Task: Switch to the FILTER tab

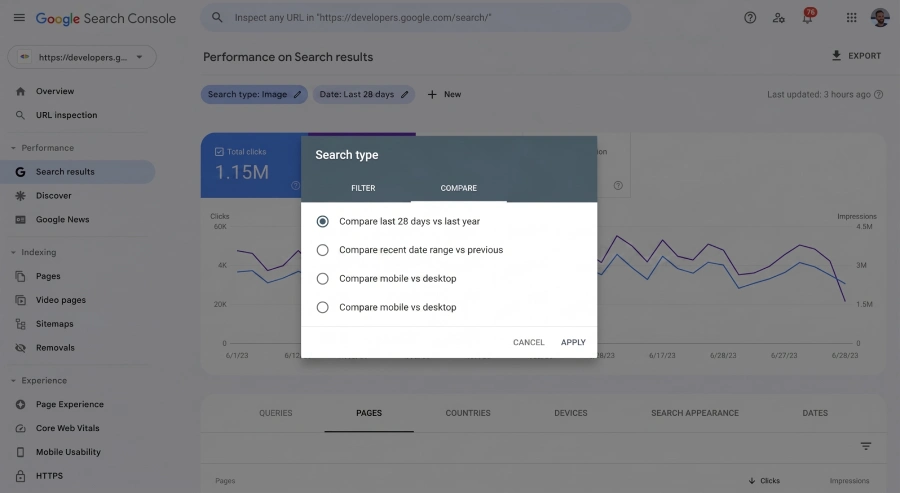Action: point(363,188)
